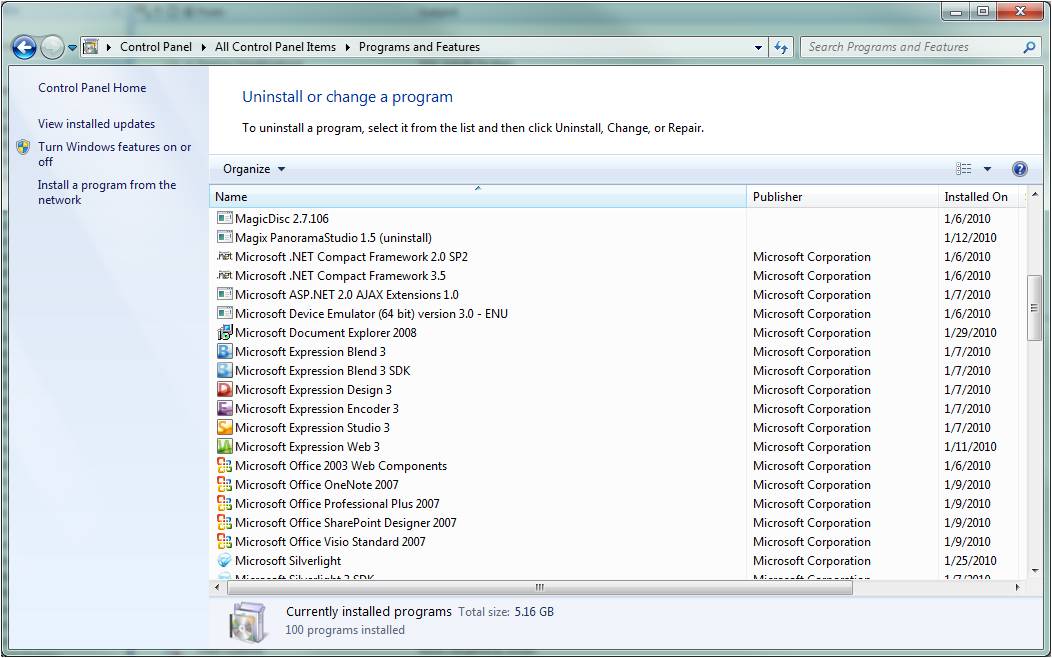Open the Organize dropdown menu
The height and width of the screenshot is (658, 1052).
254,169
